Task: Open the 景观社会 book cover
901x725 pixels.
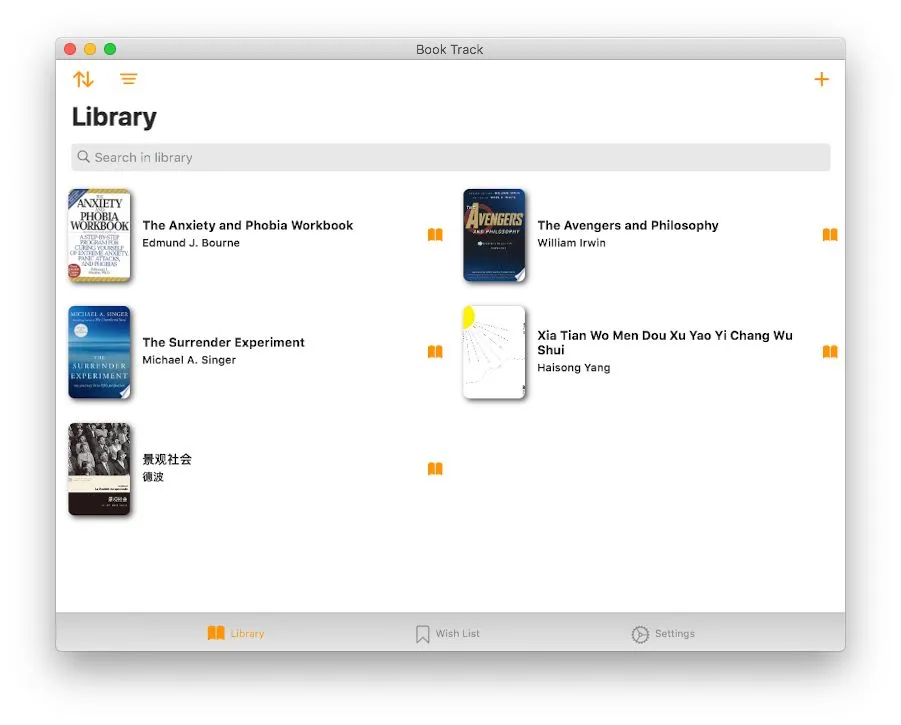Action: click(99, 469)
